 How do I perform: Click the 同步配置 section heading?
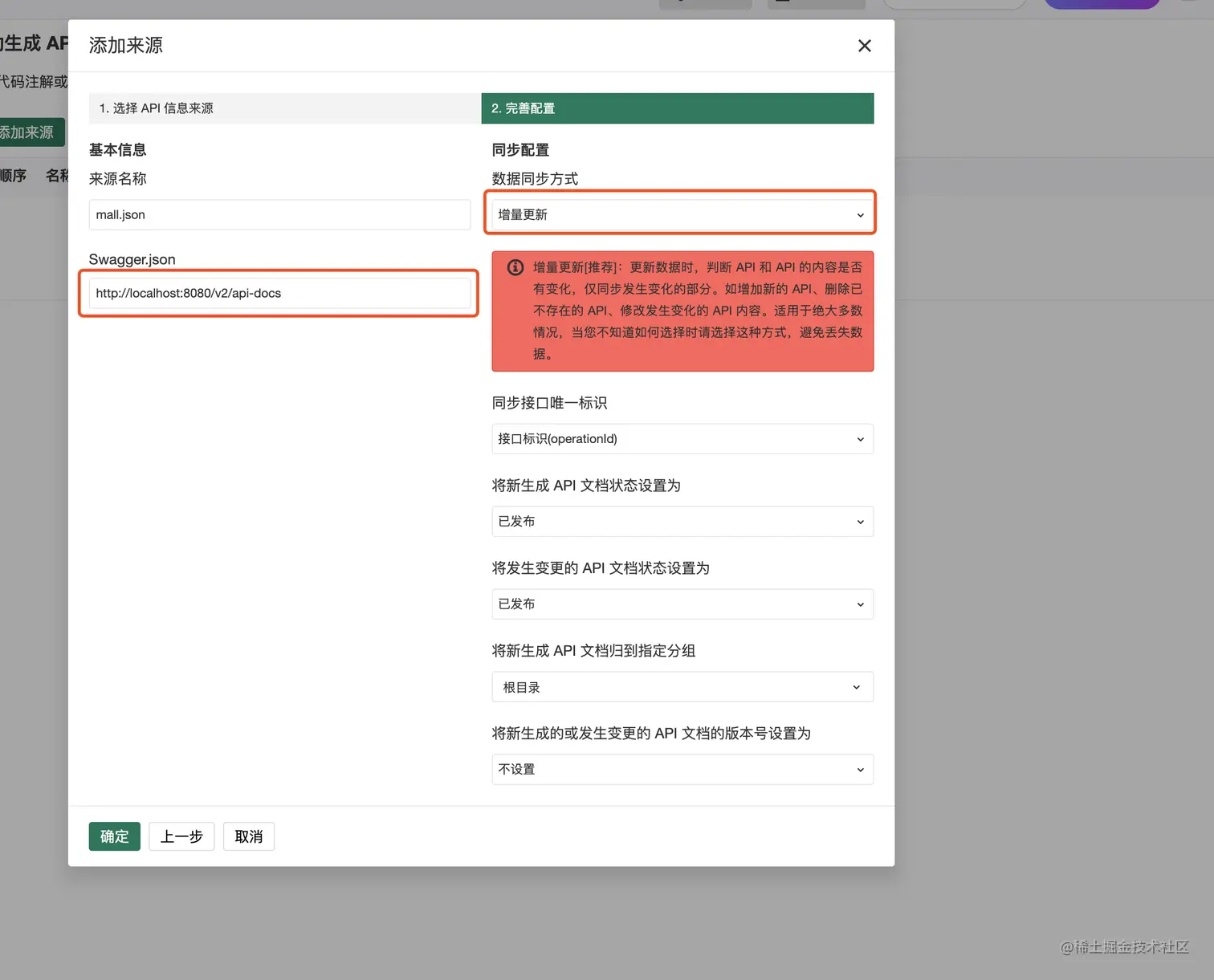(520, 150)
